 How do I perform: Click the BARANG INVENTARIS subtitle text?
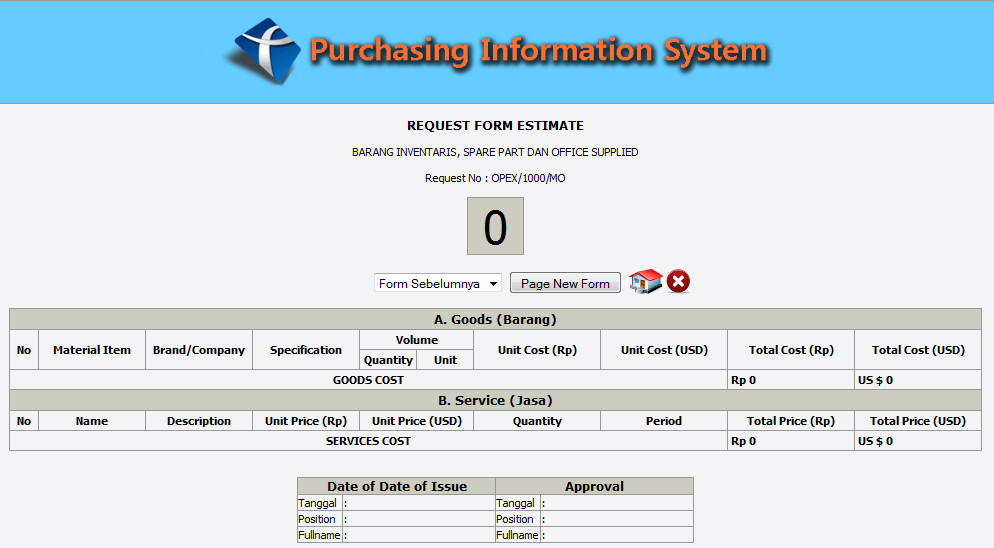coord(495,152)
